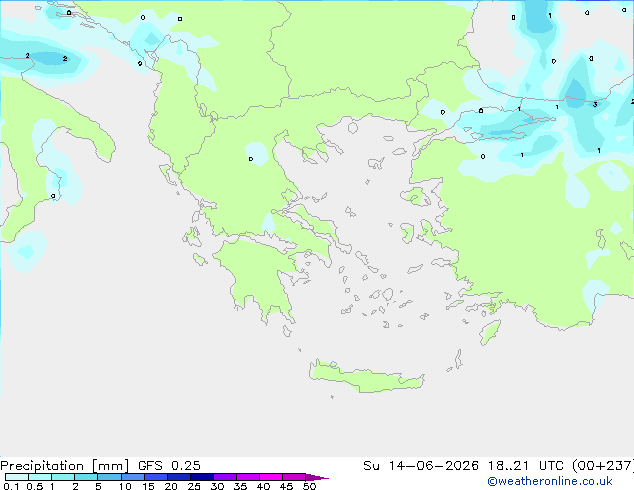634x490 pixels.
Task: Click the '30' legend scale label
Action: pos(217,486)
